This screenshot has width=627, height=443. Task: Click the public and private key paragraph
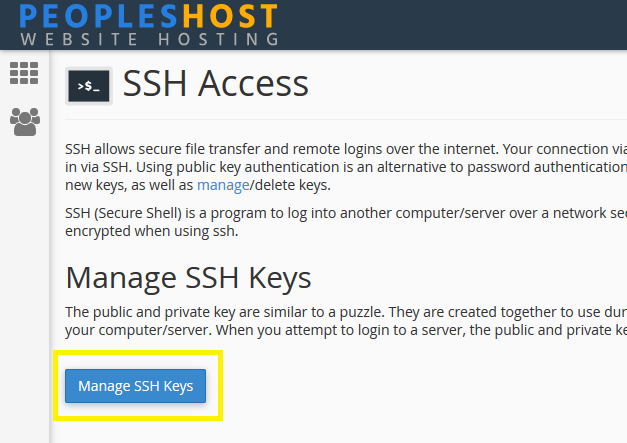point(346,321)
